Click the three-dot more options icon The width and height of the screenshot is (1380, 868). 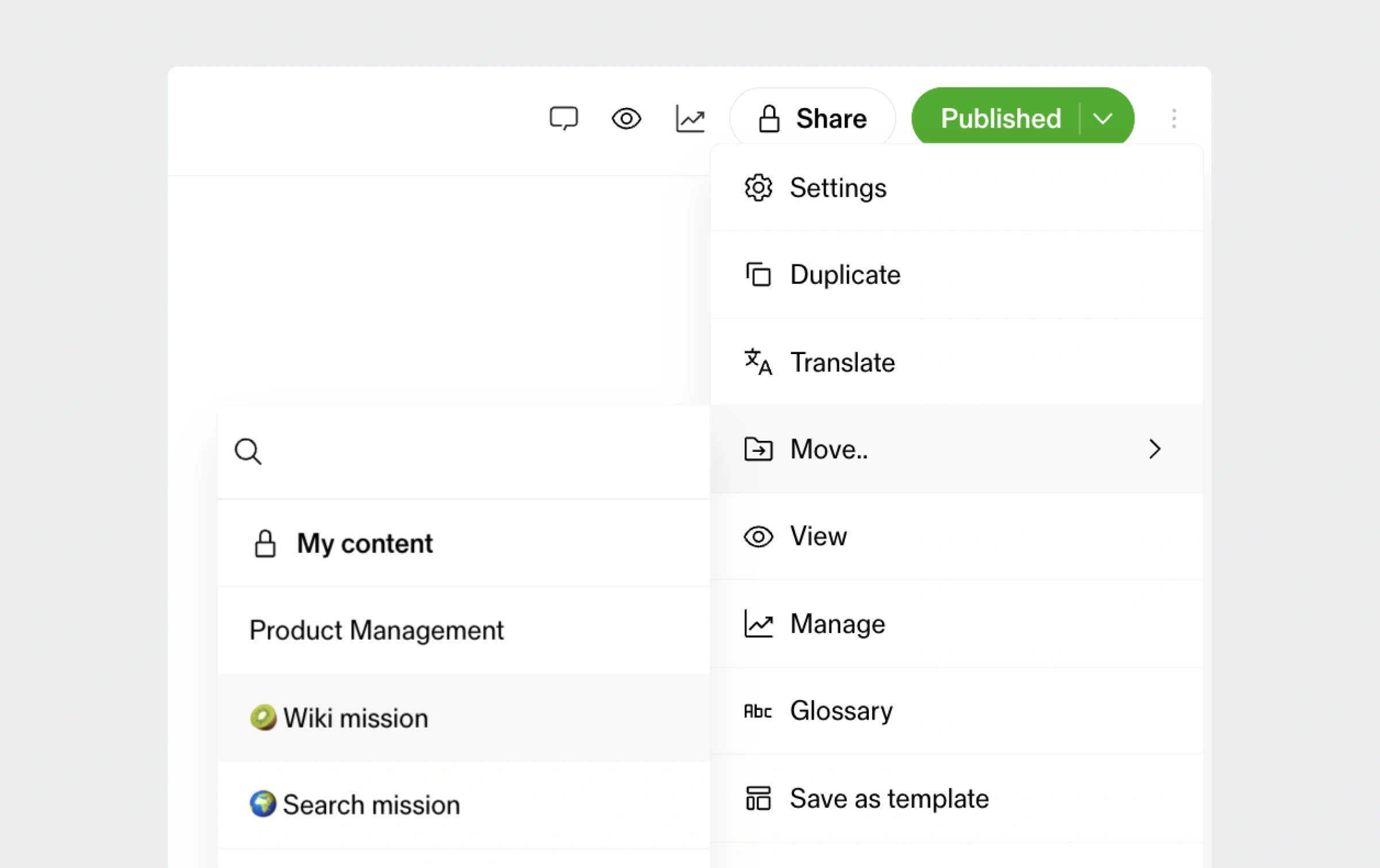1174,118
